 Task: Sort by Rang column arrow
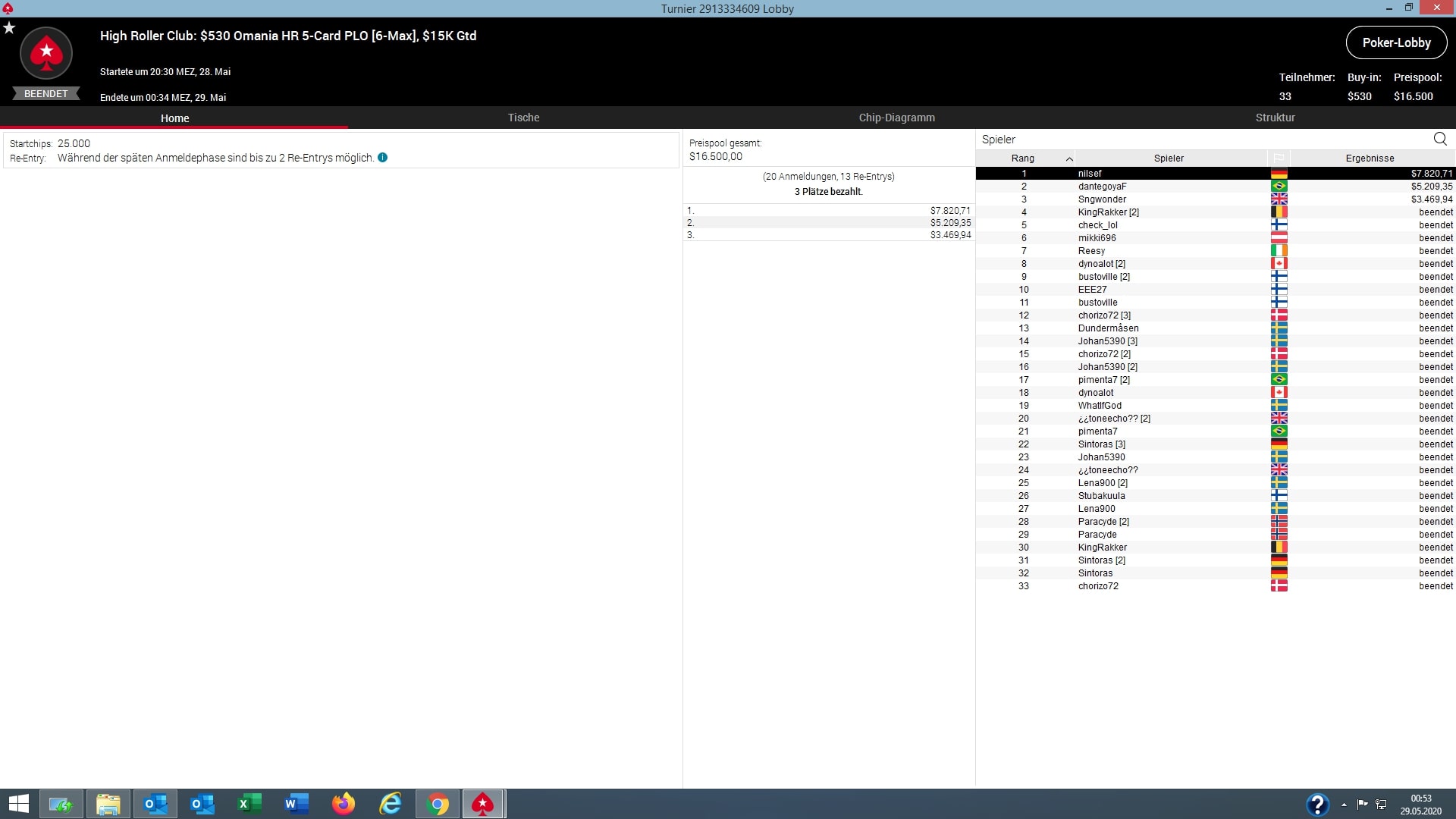point(1068,158)
